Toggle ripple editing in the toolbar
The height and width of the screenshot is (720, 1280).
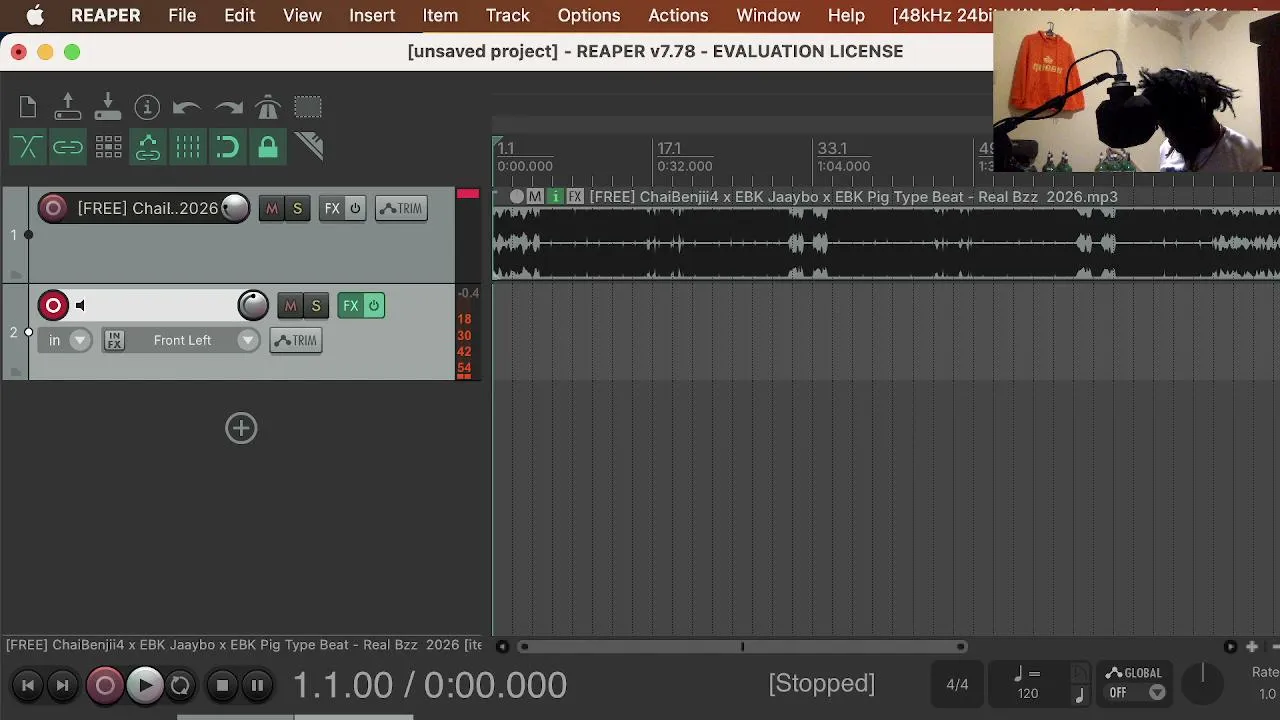coord(108,147)
